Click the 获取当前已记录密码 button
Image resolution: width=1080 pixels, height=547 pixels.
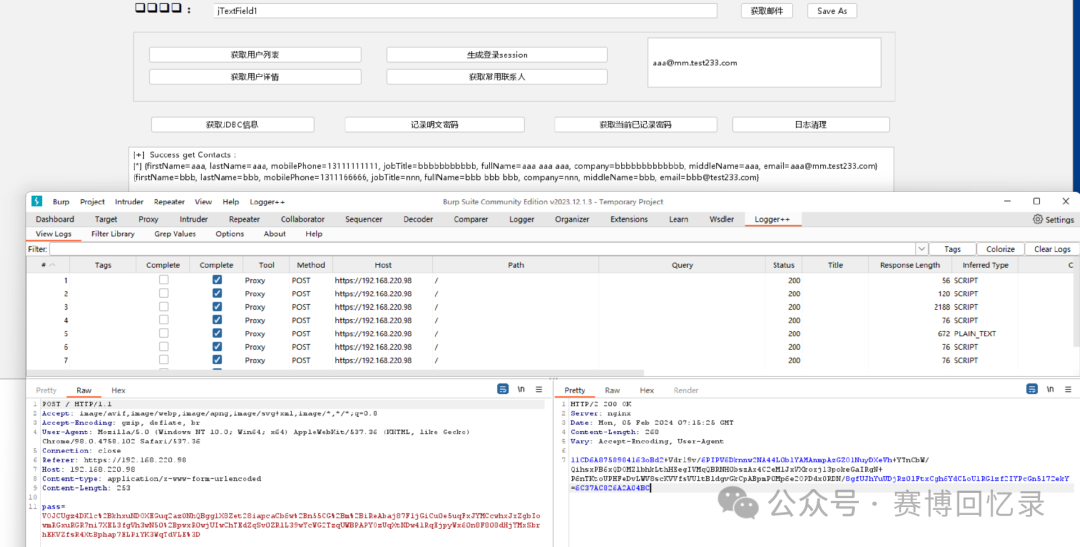(636, 125)
